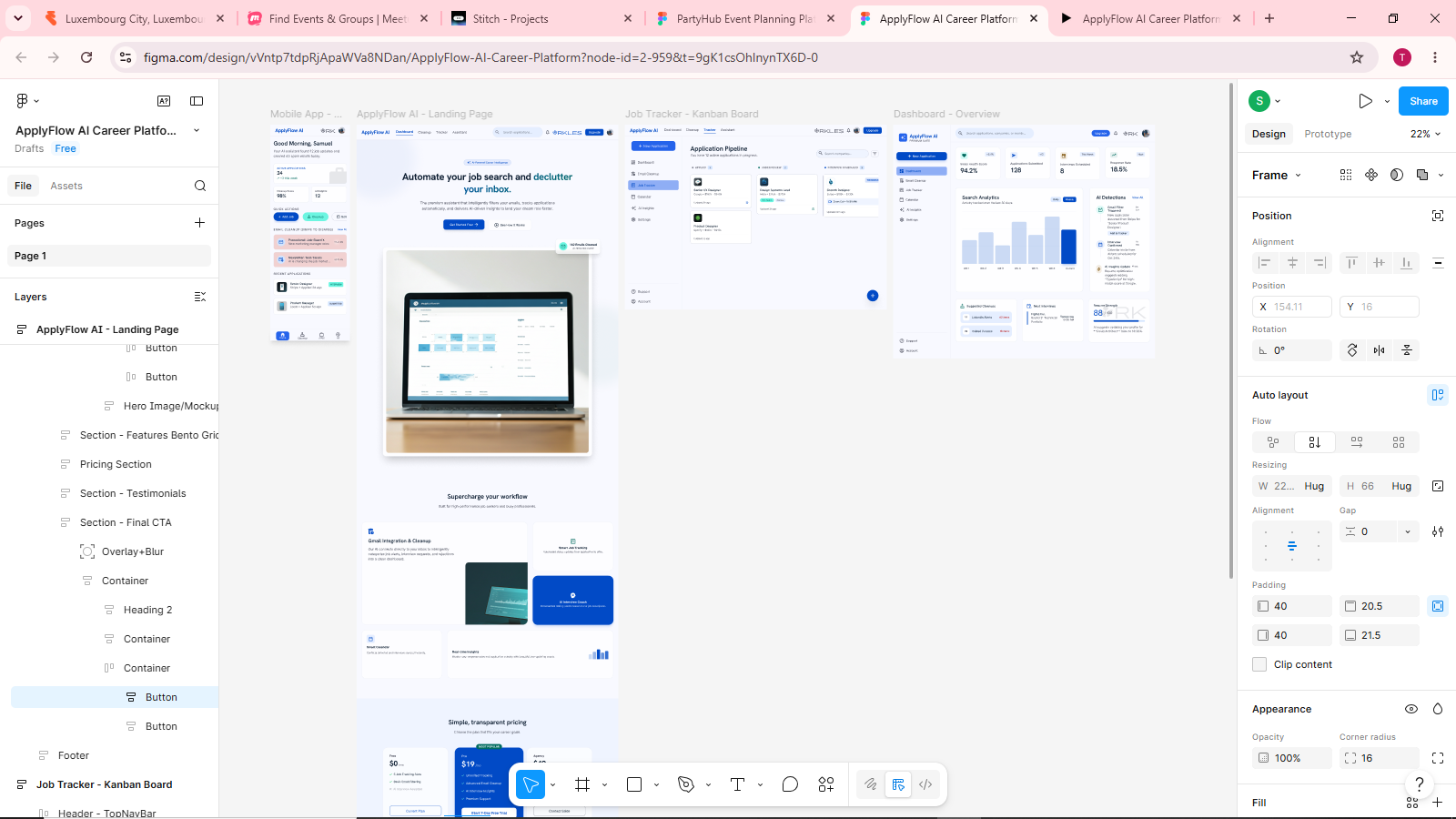
Task: Toggle individual corner radius settings
Action: tap(1438, 758)
